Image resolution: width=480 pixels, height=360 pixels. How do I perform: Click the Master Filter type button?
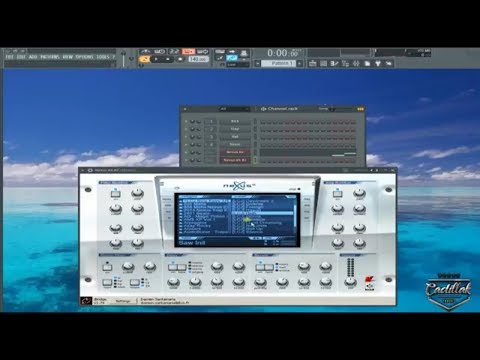pos(107,283)
